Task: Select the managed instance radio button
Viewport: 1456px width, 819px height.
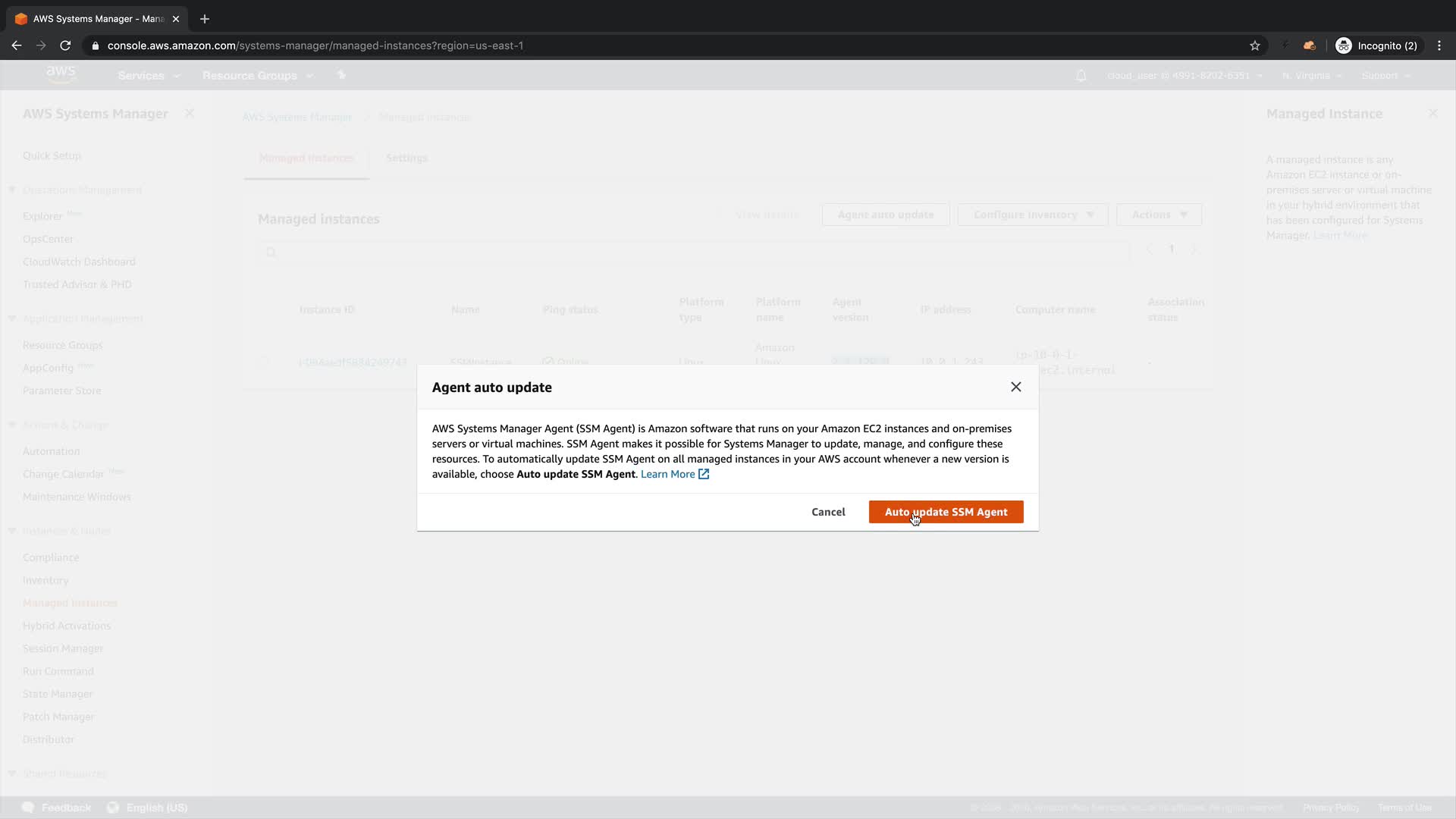Action: pos(265,362)
